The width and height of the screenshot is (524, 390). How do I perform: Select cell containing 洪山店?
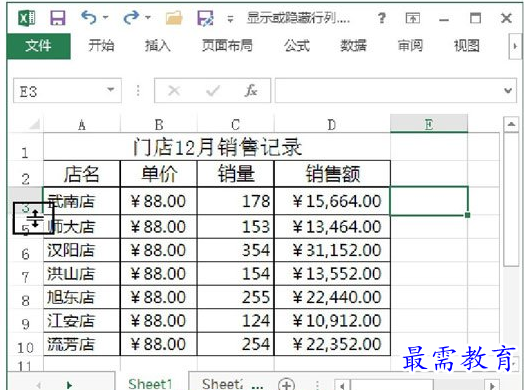pos(82,274)
